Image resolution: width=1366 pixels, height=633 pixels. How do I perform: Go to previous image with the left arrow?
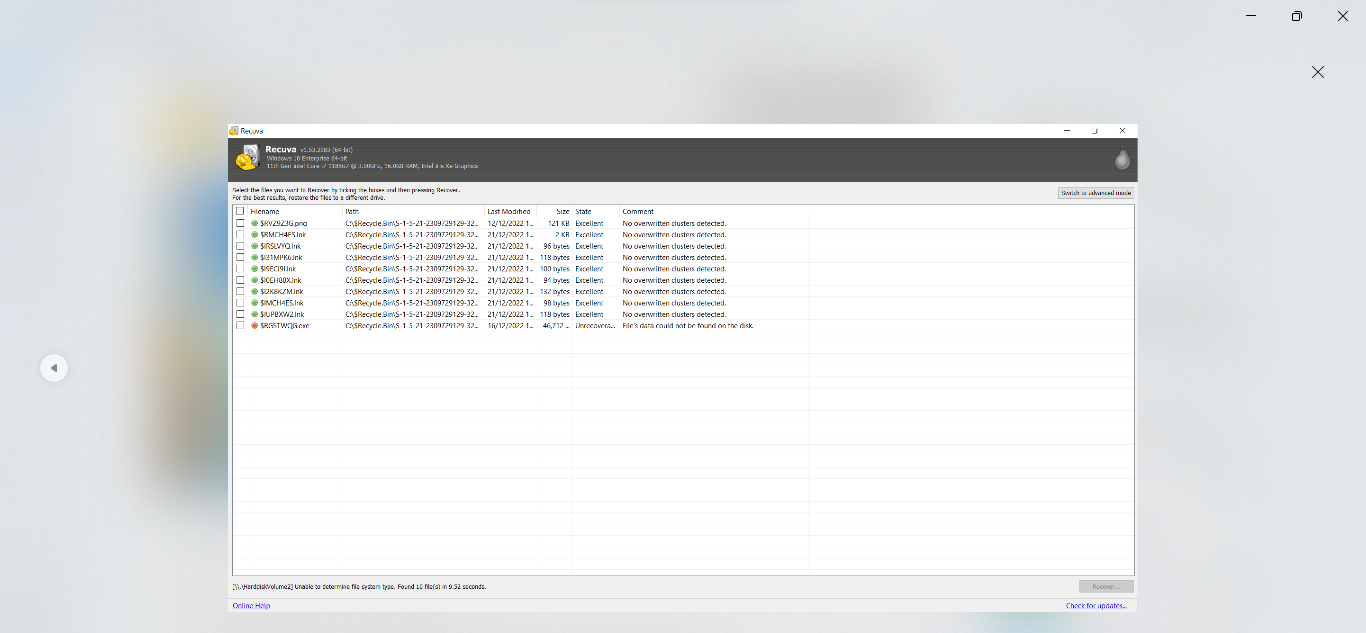(x=54, y=368)
